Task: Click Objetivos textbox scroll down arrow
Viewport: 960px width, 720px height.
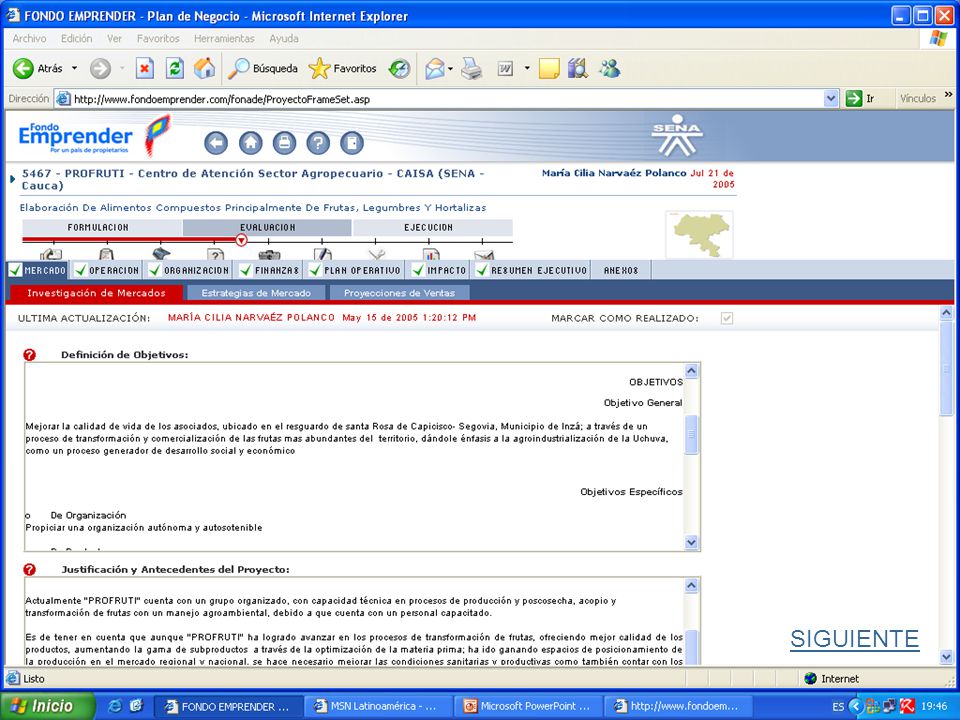Action: point(691,542)
